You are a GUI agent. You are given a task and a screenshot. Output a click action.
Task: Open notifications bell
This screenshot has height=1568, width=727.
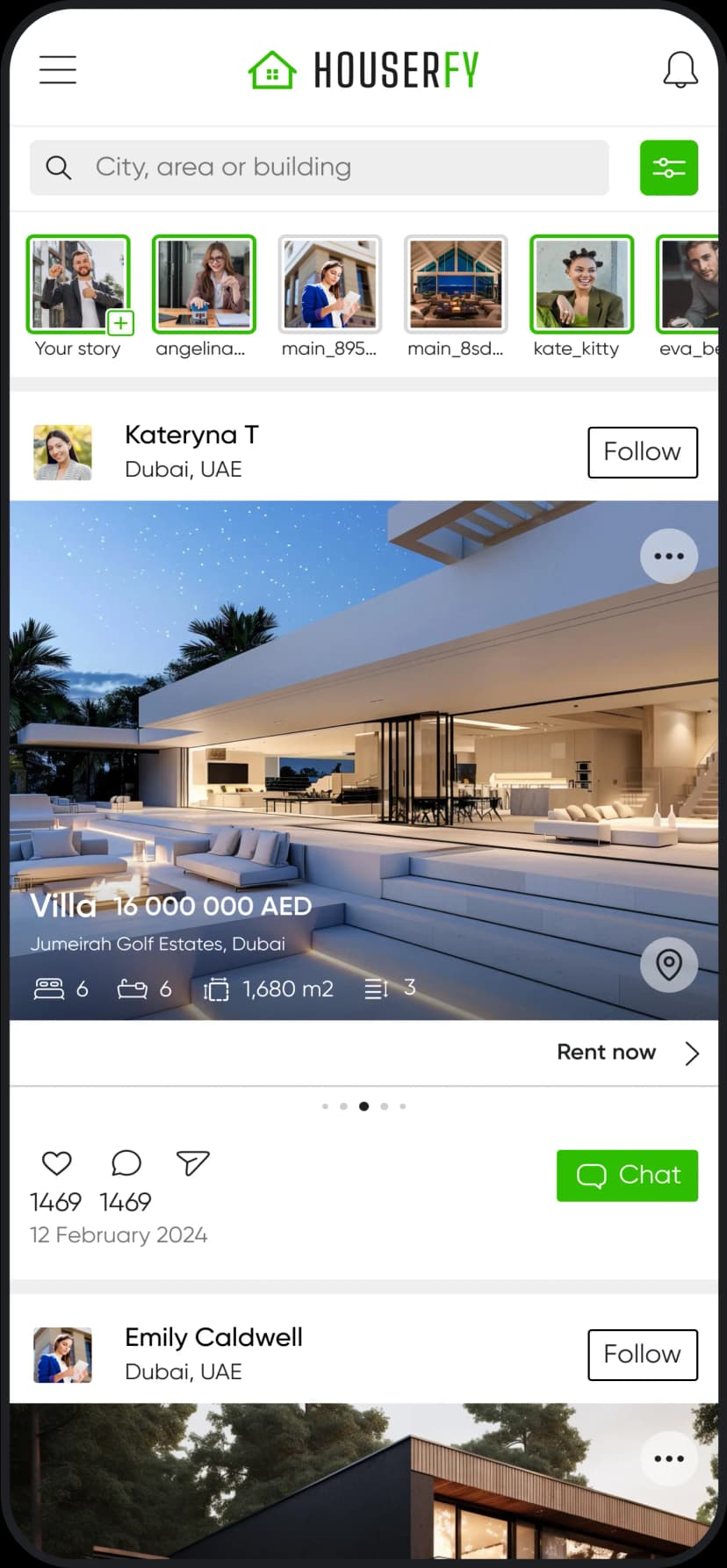coord(680,69)
